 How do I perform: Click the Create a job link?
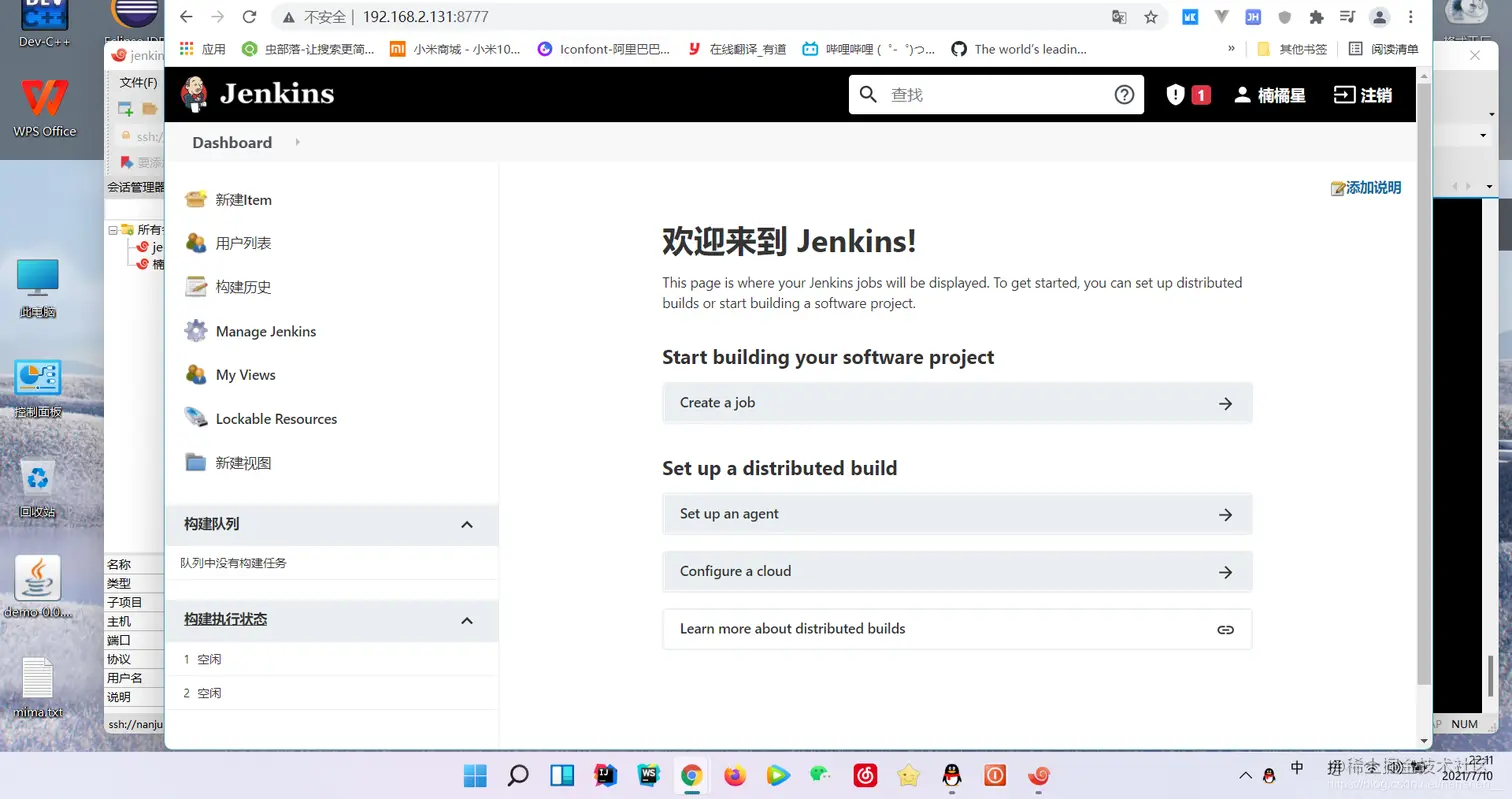(956, 402)
